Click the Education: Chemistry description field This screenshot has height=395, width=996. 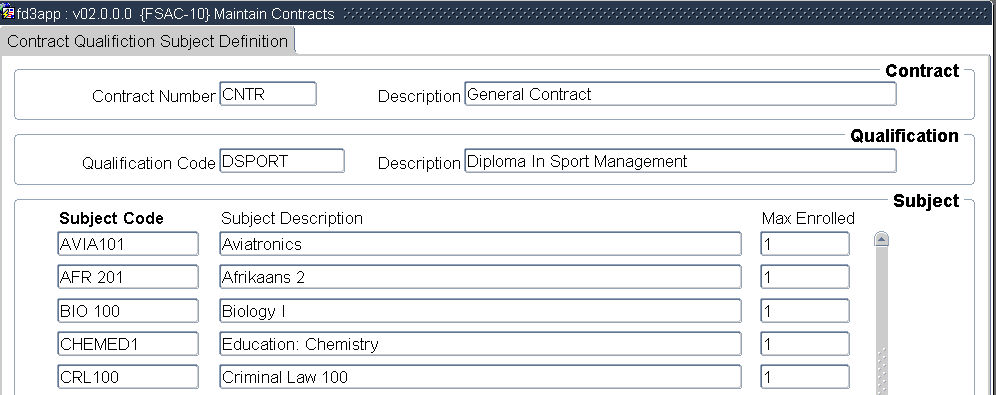(480, 344)
